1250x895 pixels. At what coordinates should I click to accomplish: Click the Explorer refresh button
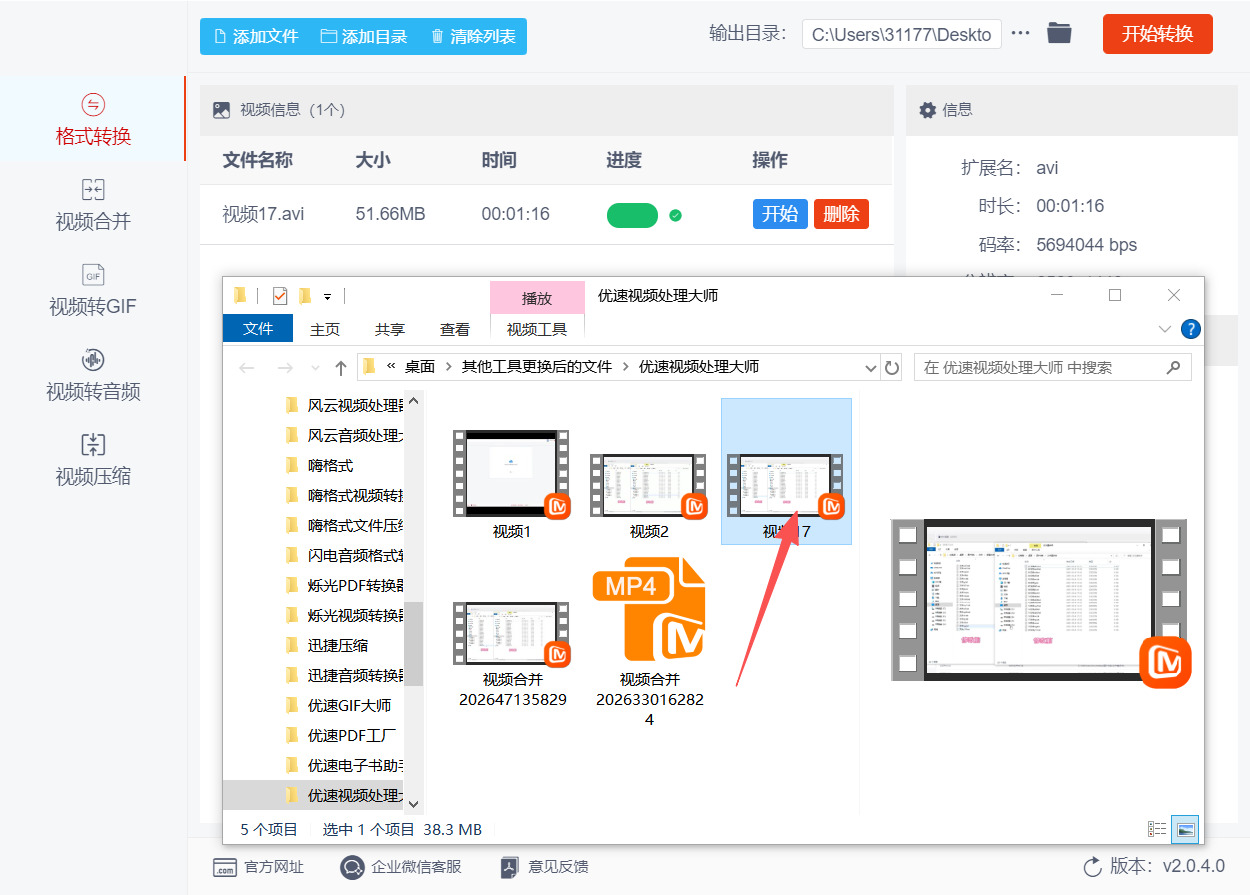click(893, 368)
